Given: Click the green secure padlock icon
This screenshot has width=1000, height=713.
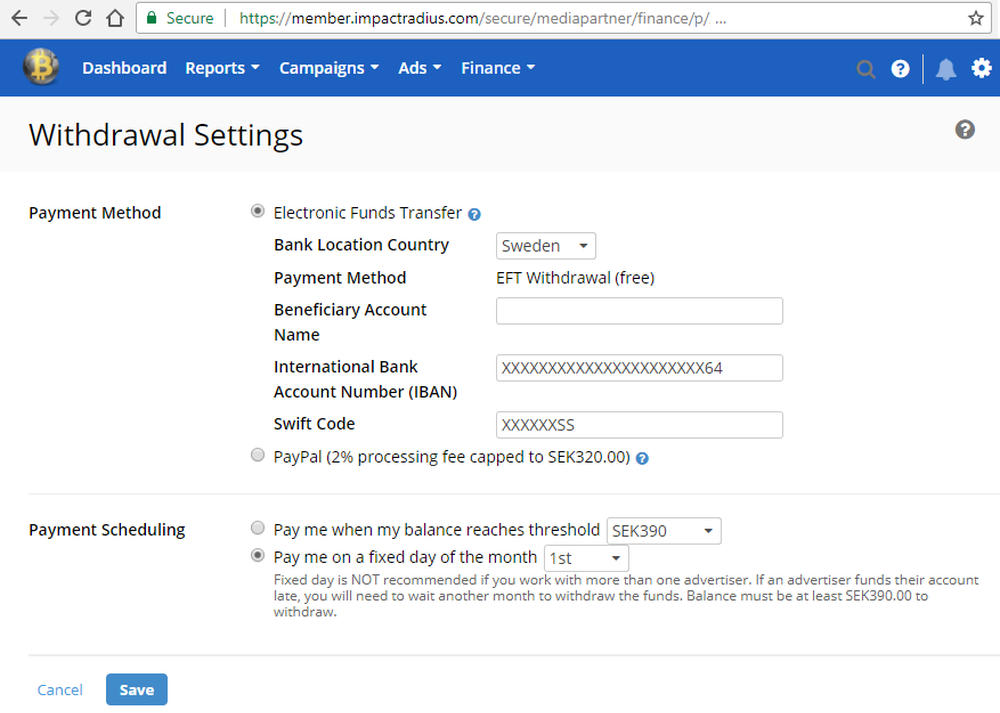Looking at the screenshot, I should pyautogui.click(x=152, y=18).
